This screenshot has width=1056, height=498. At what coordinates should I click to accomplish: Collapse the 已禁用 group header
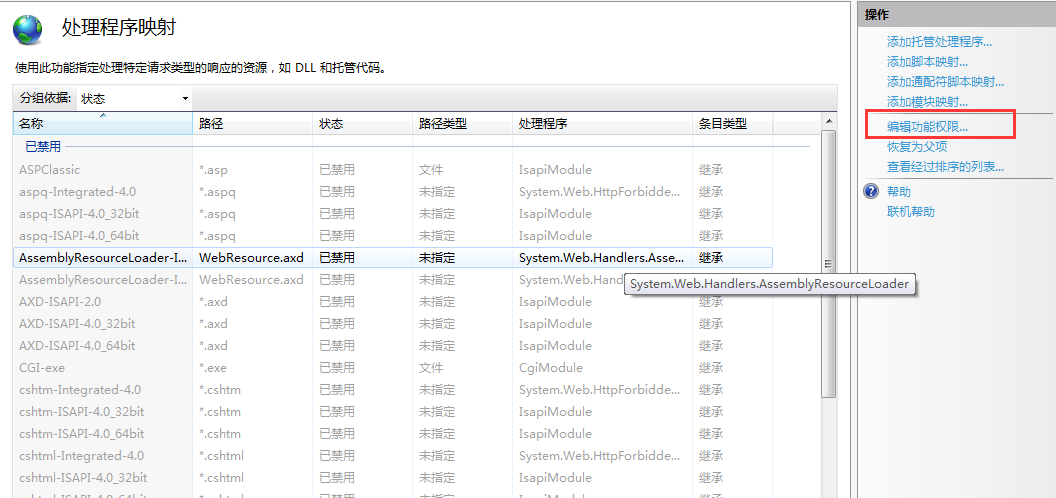42,147
